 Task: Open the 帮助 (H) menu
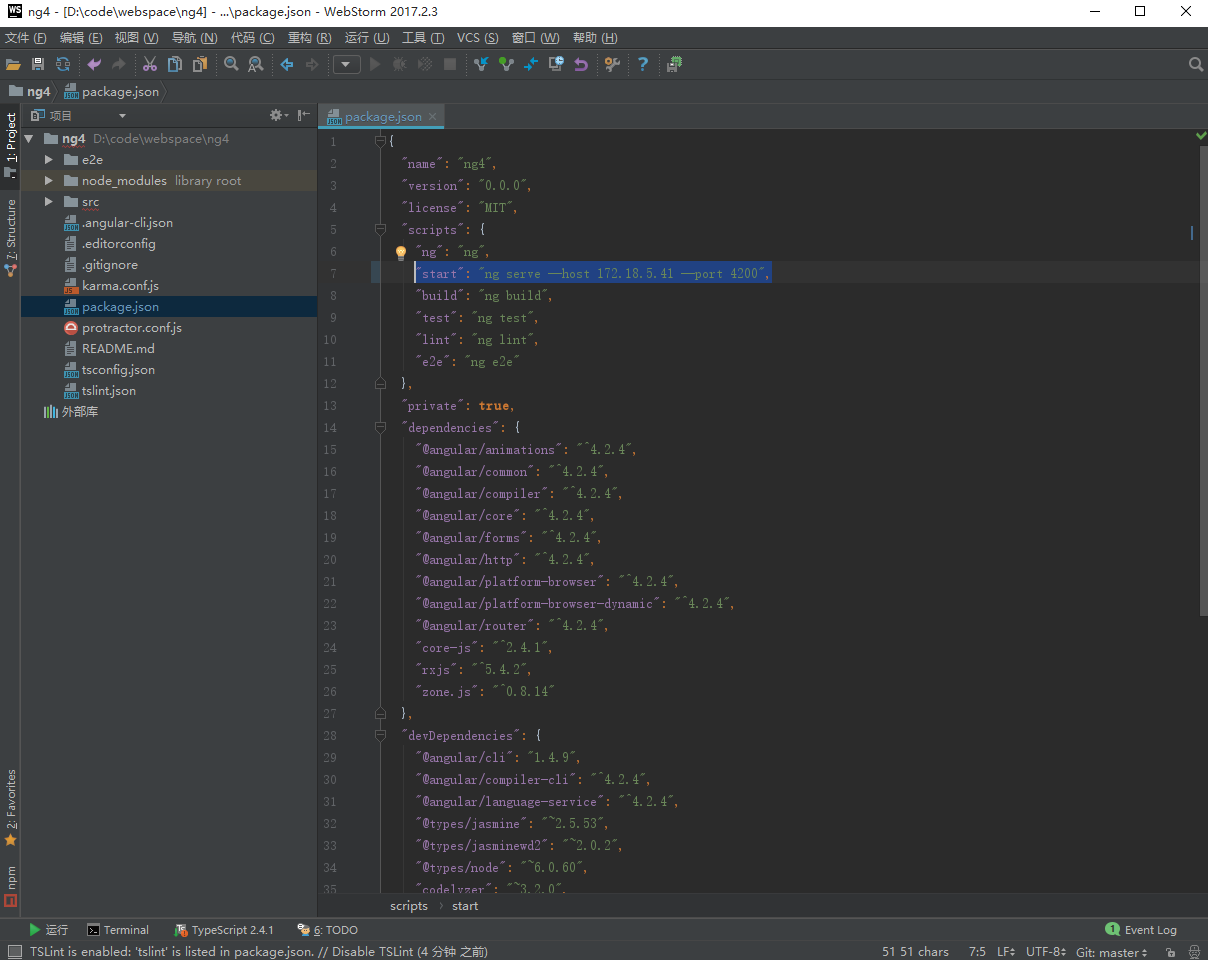[x=595, y=38]
